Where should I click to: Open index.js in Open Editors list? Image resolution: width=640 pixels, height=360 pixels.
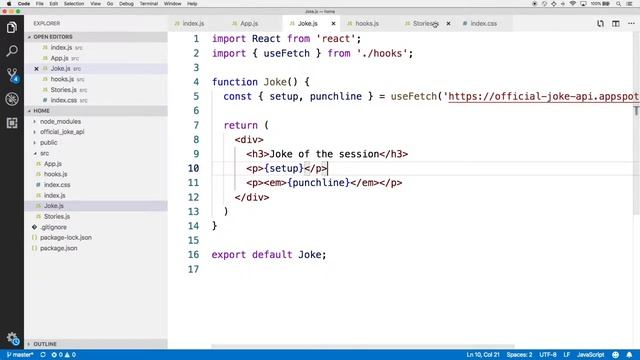[x=61, y=47]
